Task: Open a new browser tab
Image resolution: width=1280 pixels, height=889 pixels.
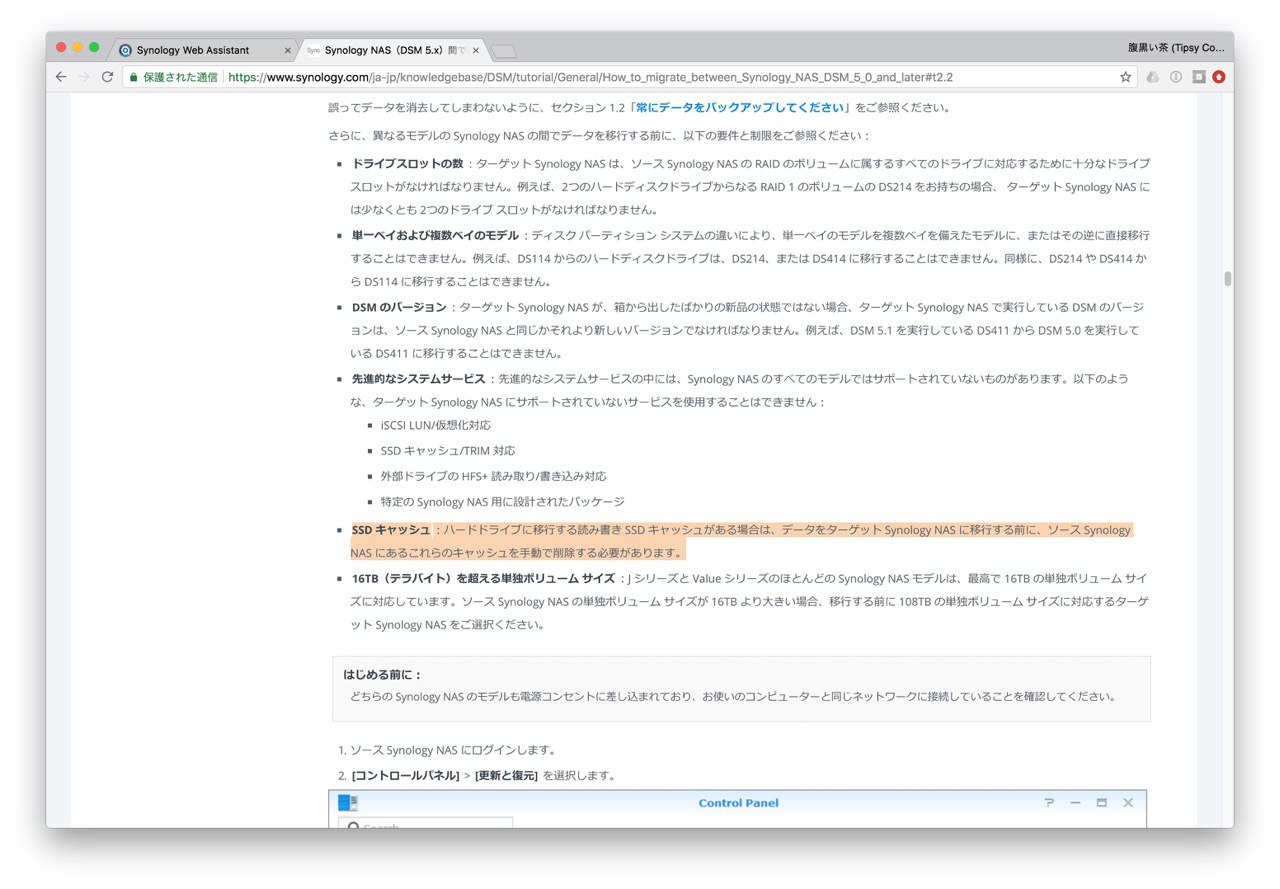Action: pyautogui.click(x=503, y=51)
